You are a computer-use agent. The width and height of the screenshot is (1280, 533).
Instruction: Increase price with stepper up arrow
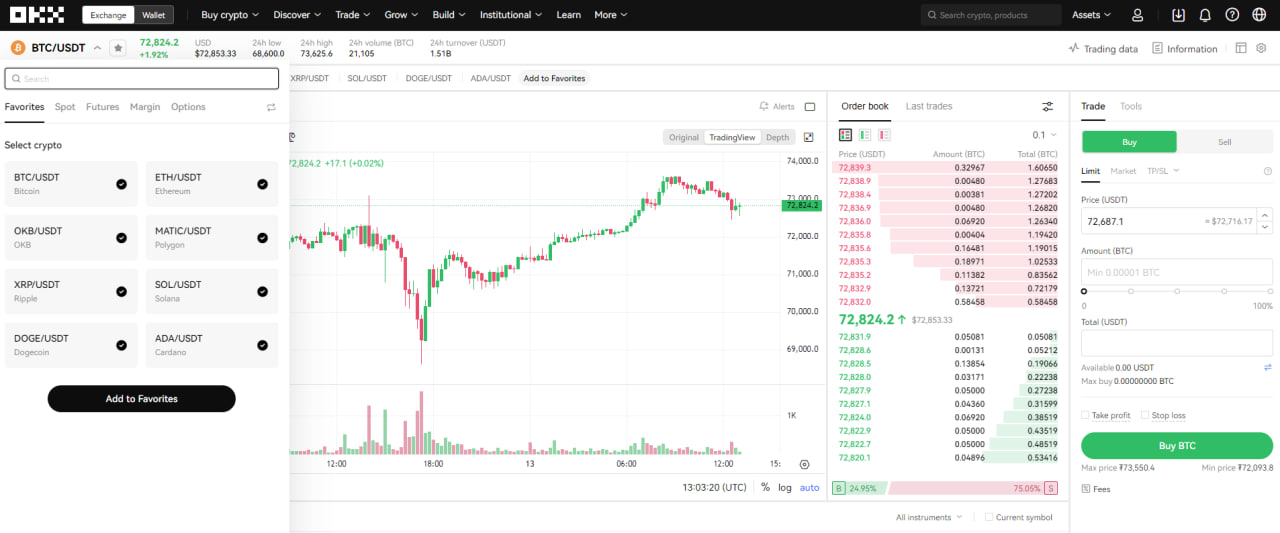(x=1265, y=215)
